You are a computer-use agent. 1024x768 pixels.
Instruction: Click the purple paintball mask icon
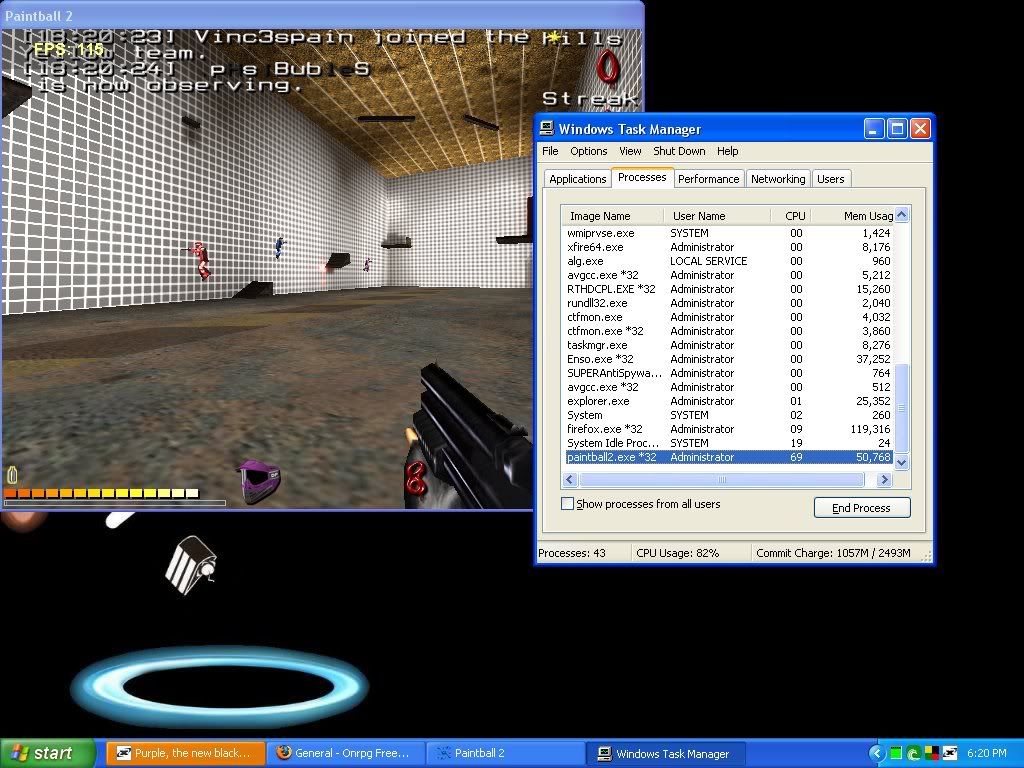click(257, 481)
